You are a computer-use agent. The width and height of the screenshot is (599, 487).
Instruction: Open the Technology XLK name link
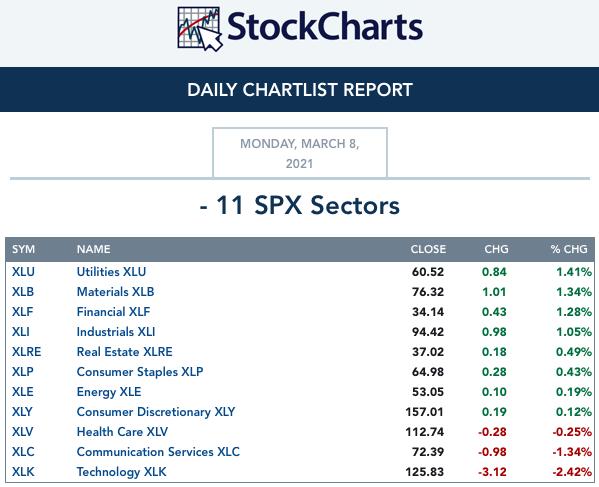121,472
